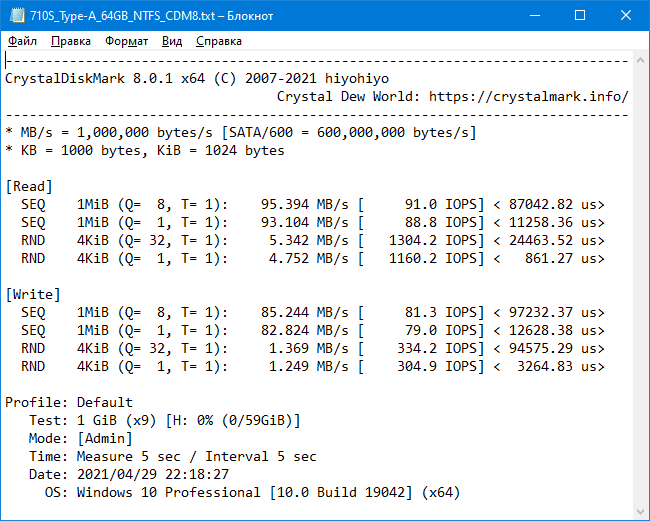Open the Формат menu
The height and width of the screenshot is (521, 650).
point(126,41)
